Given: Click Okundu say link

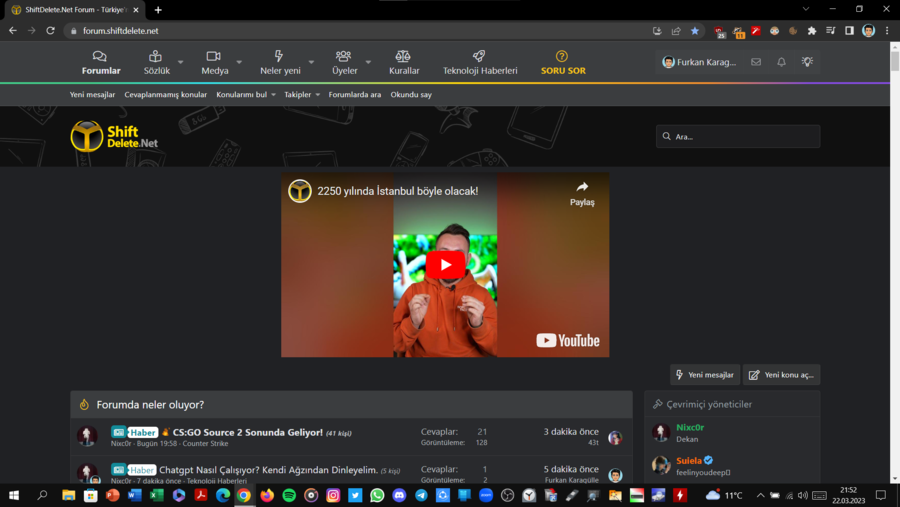Looking at the screenshot, I should [411, 95].
